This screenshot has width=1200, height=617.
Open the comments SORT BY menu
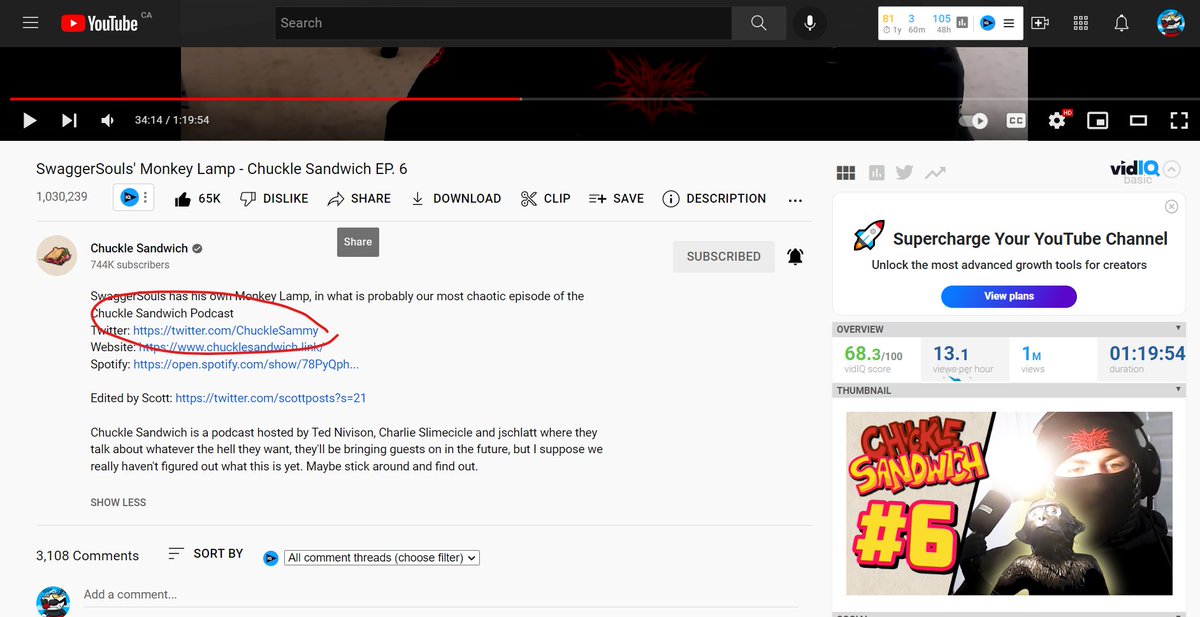(x=205, y=553)
